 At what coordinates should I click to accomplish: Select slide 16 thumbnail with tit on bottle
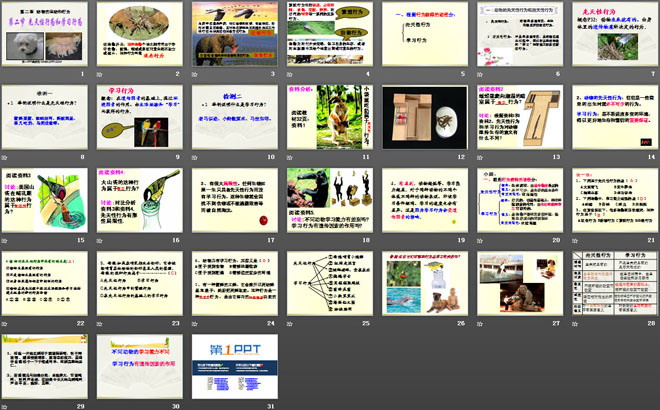(x=140, y=200)
